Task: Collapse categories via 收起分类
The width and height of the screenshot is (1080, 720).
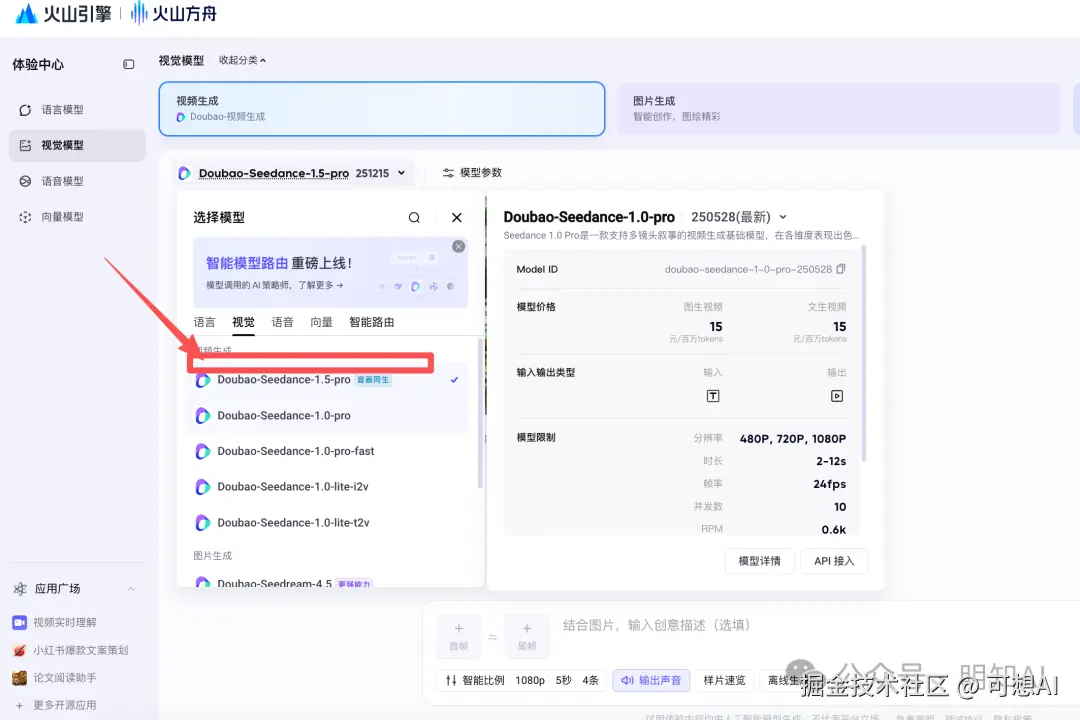Action: click(242, 60)
